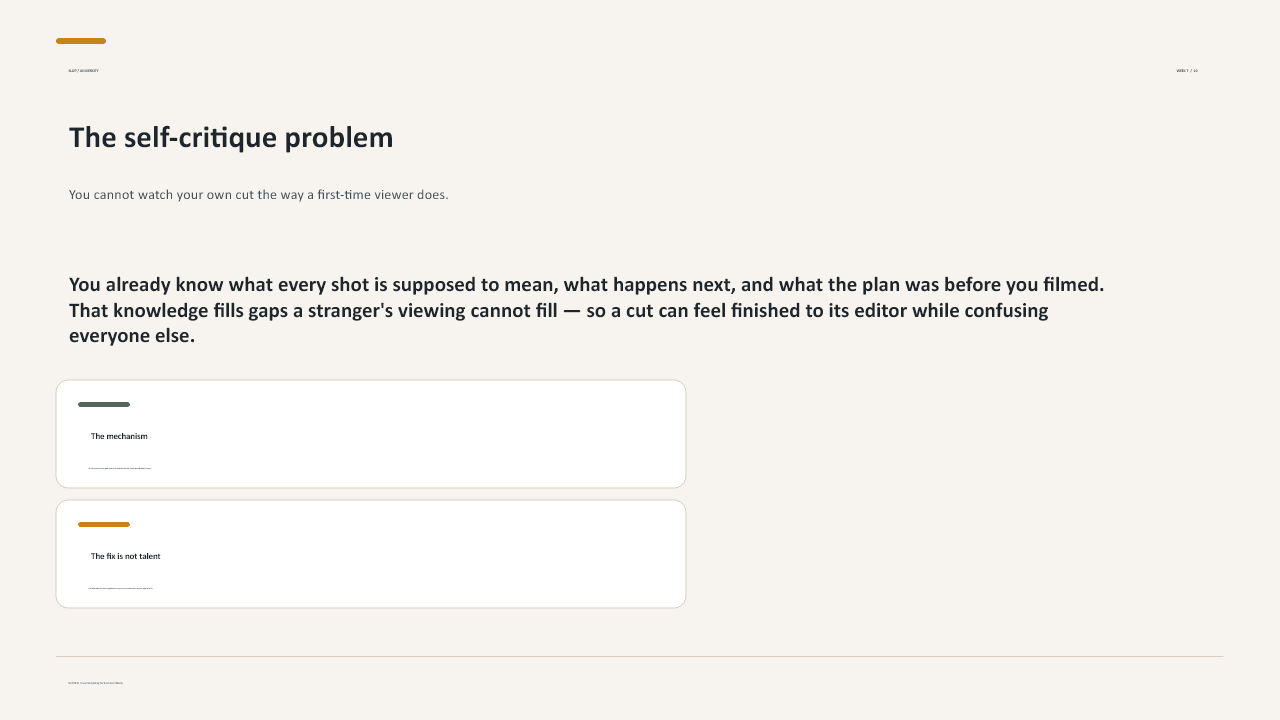Click the bold paragraph starting 'You already know'

(587, 310)
